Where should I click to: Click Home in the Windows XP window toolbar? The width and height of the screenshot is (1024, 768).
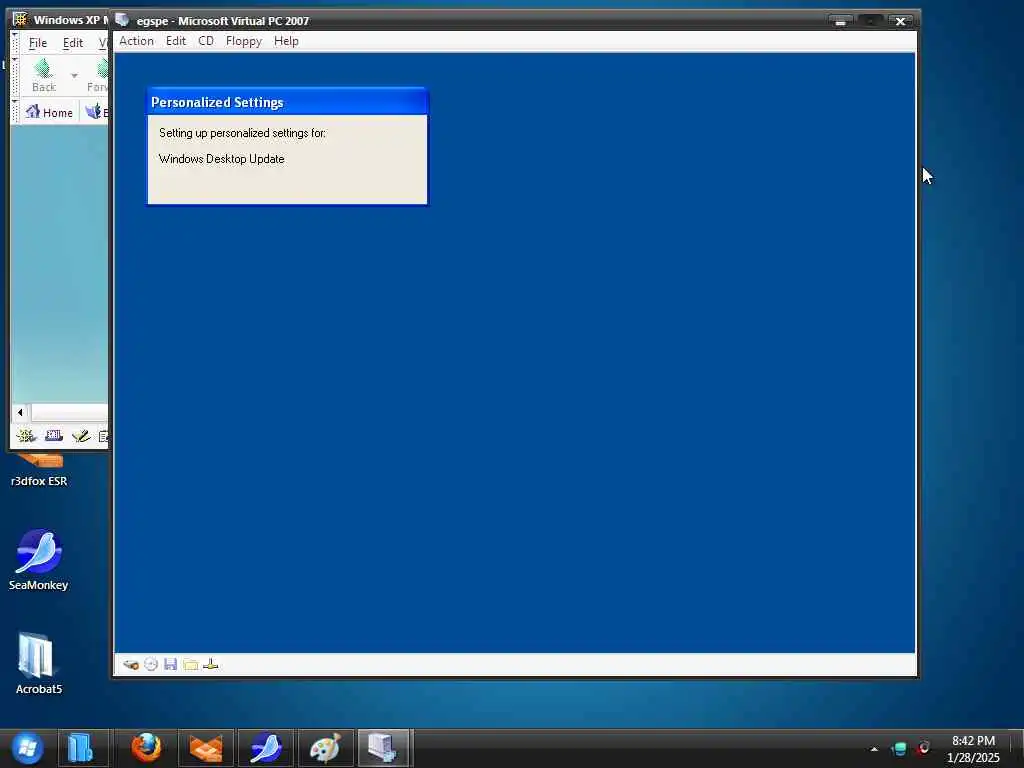coord(49,112)
